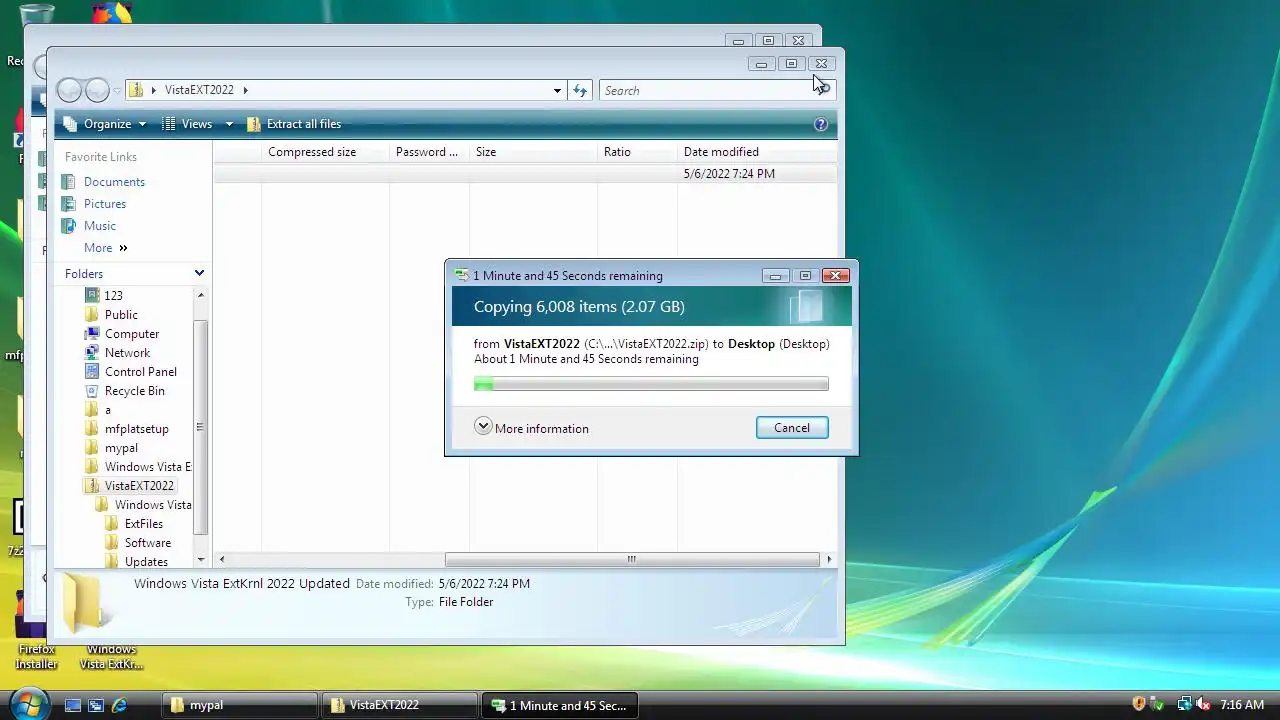
Task: Open the Views dropdown arrow
Action: click(x=229, y=124)
